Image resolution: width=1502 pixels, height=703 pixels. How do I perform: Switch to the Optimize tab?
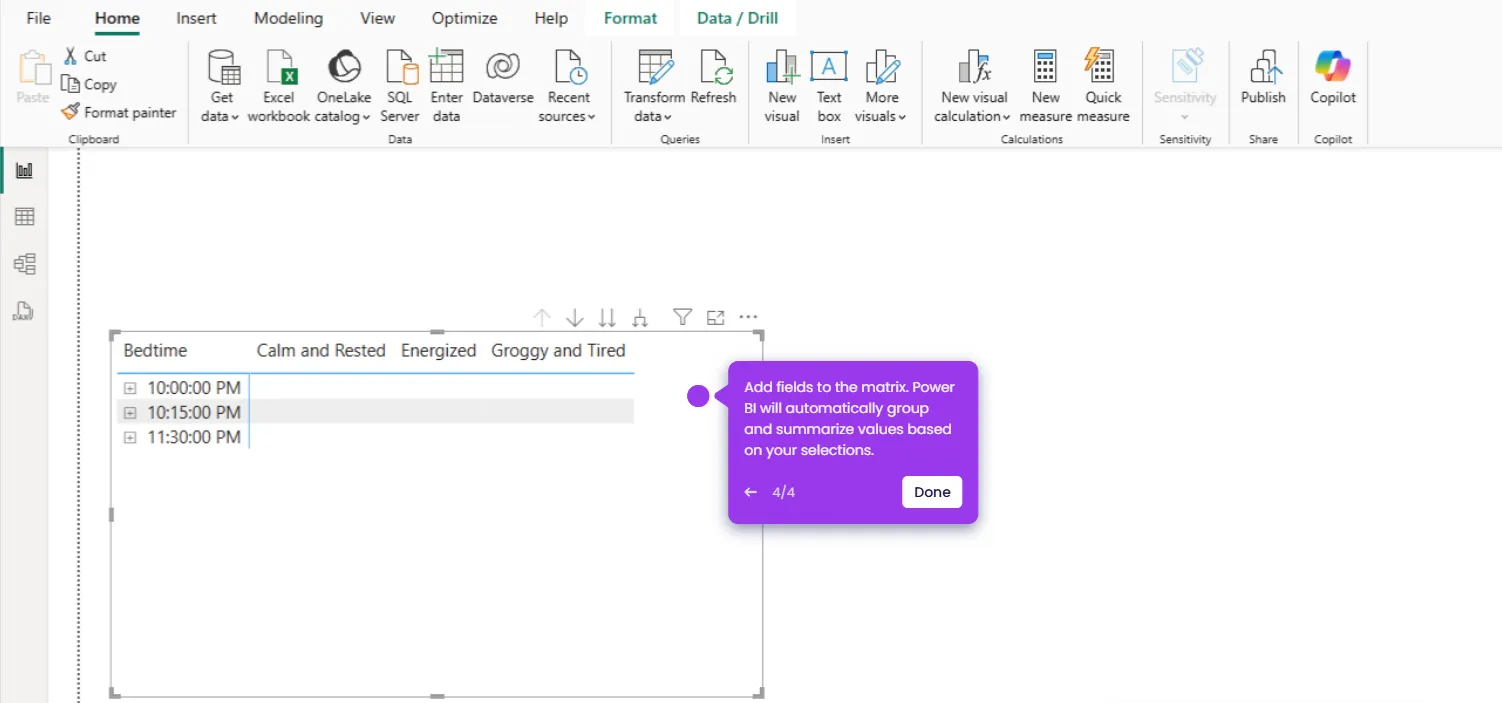tap(464, 18)
